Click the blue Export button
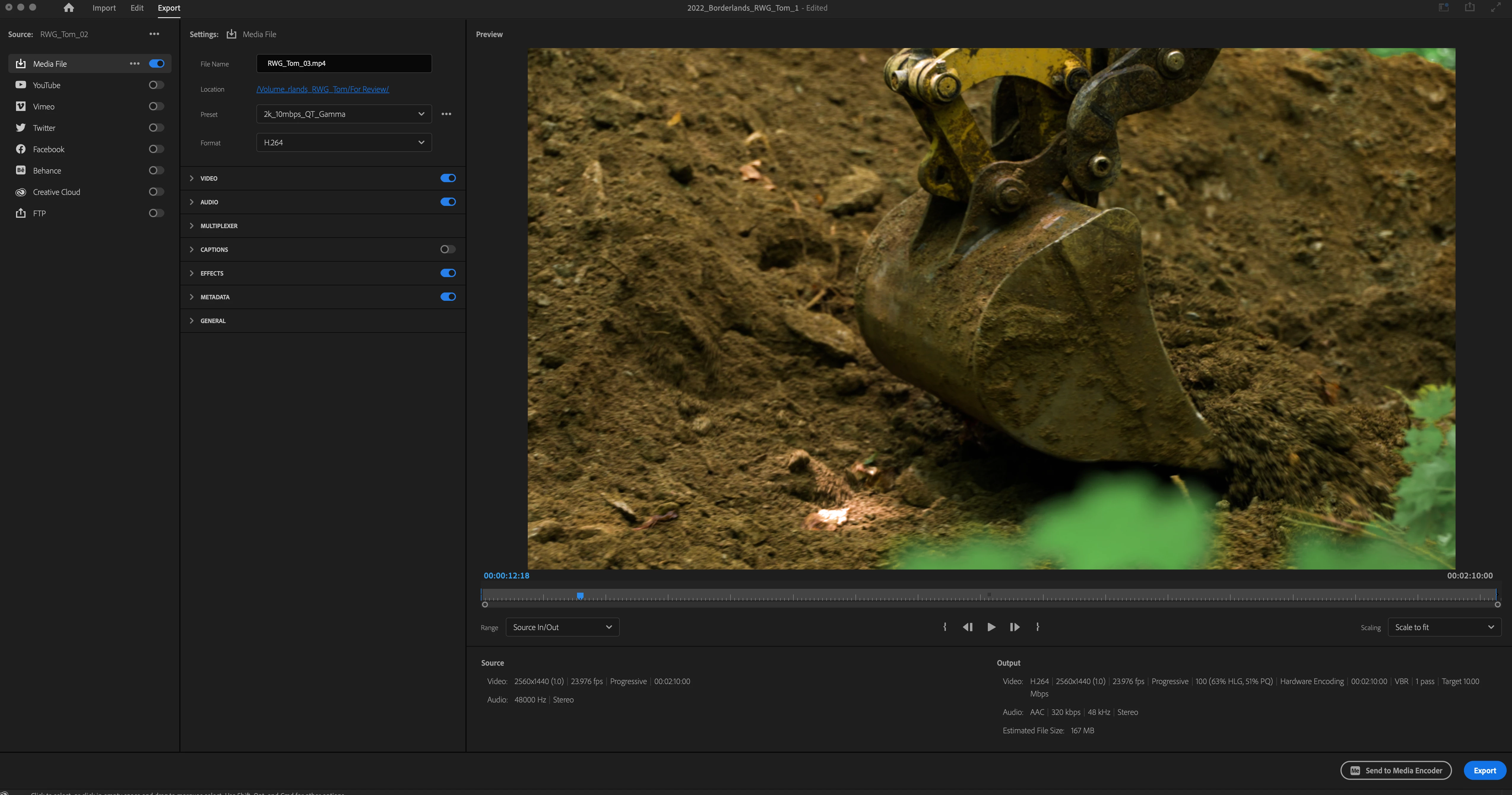The height and width of the screenshot is (795, 1512). [1484, 770]
